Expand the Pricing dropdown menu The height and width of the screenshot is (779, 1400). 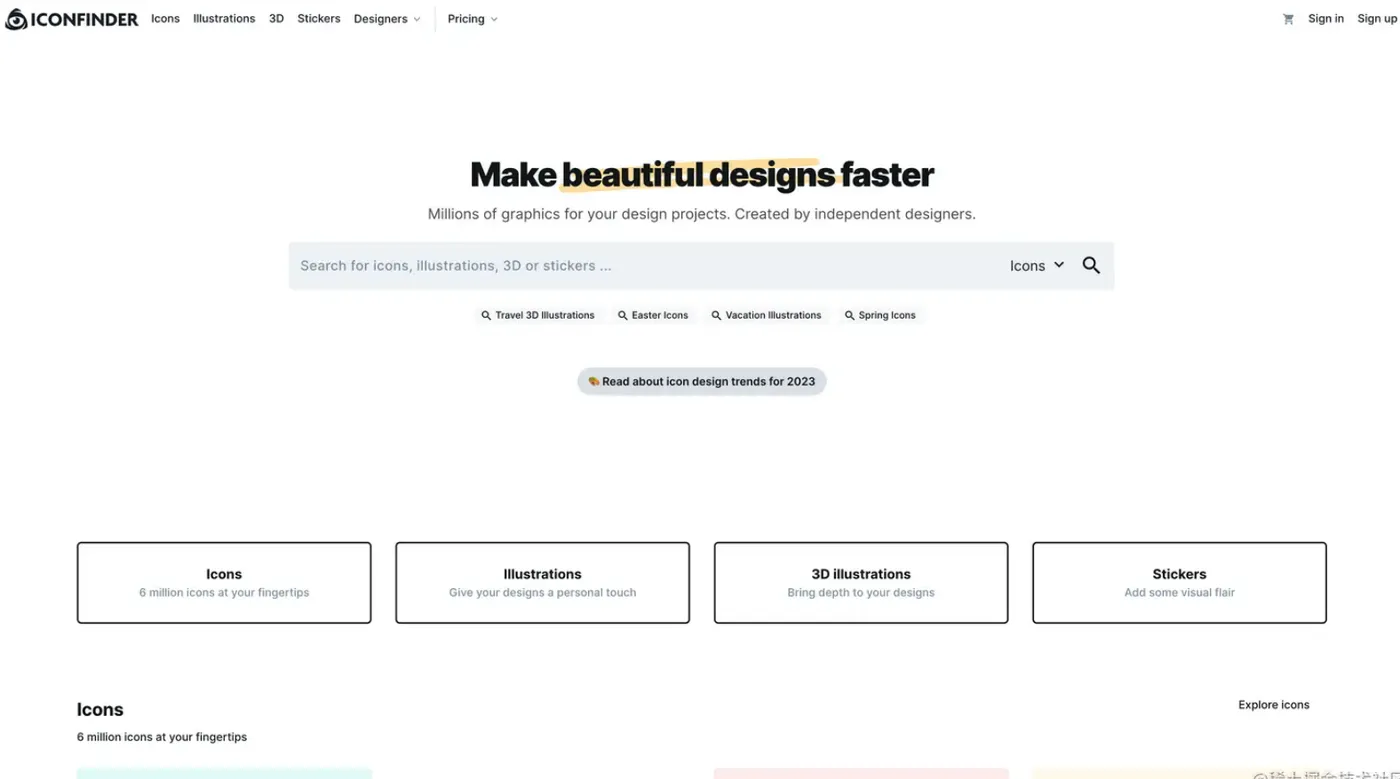[x=472, y=19]
